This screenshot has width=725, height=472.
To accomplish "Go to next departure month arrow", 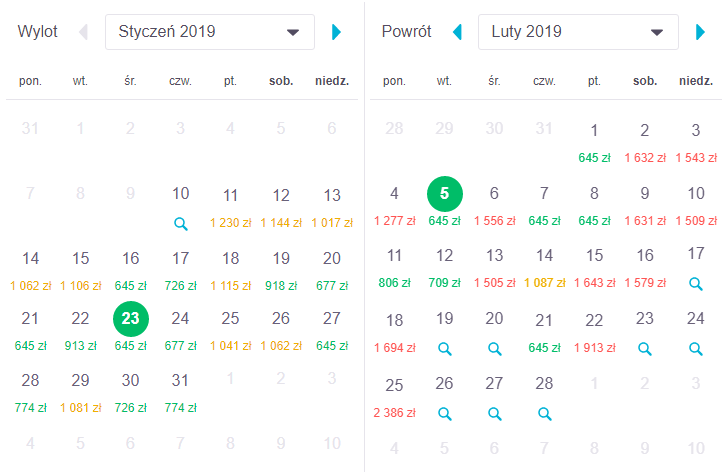I will click(336, 32).
